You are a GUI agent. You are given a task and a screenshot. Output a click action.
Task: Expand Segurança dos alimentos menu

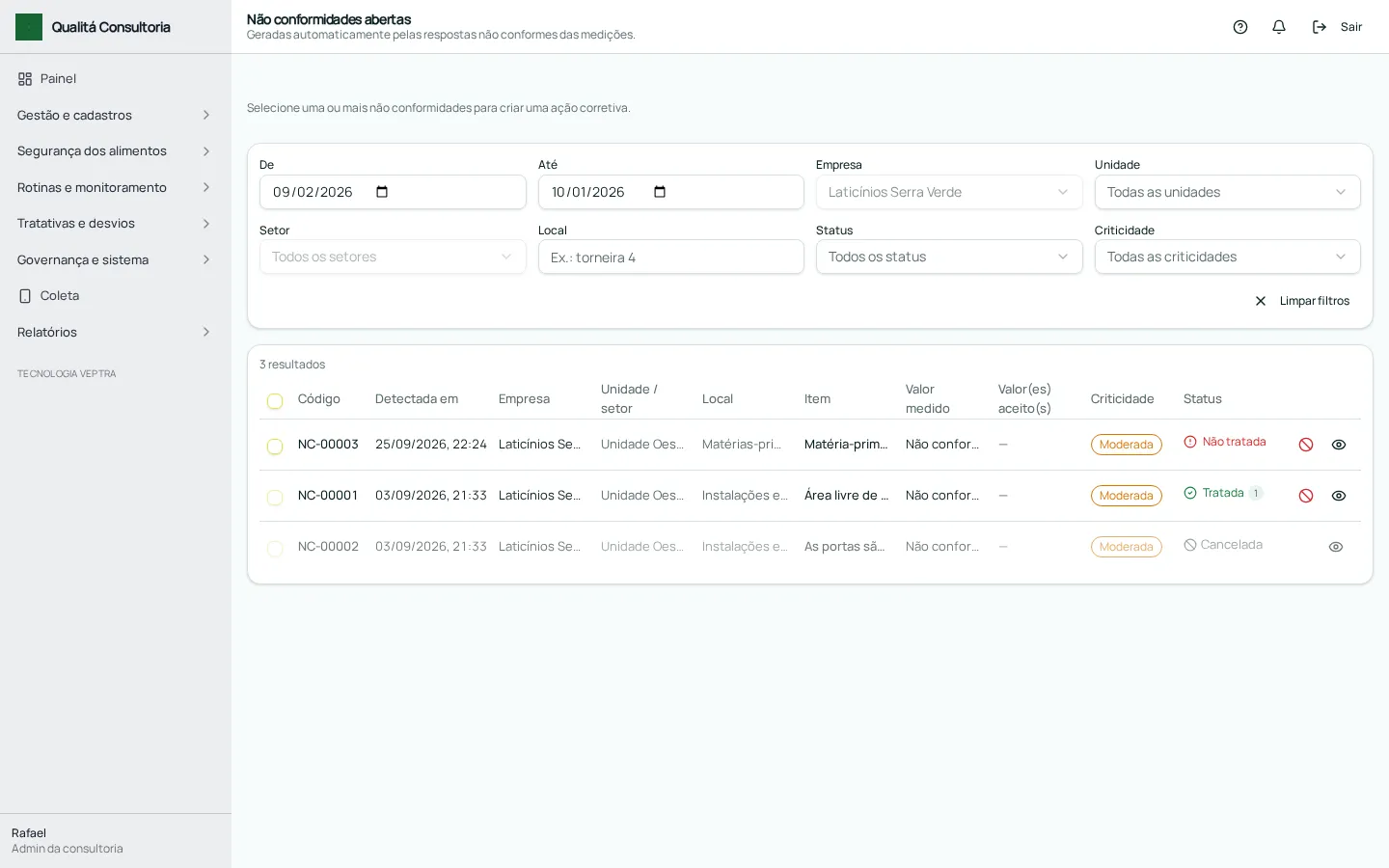tap(115, 151)
